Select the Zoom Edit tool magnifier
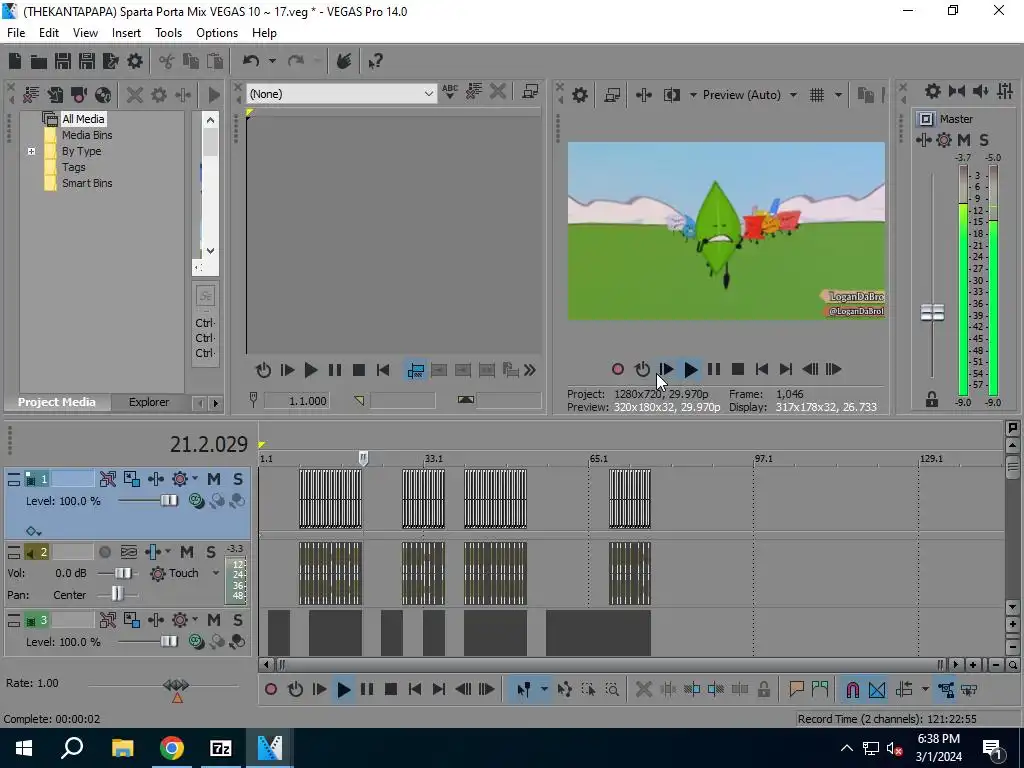This screenshot has width=1024, height=768. pyautogui.click(x=612, y=689)
